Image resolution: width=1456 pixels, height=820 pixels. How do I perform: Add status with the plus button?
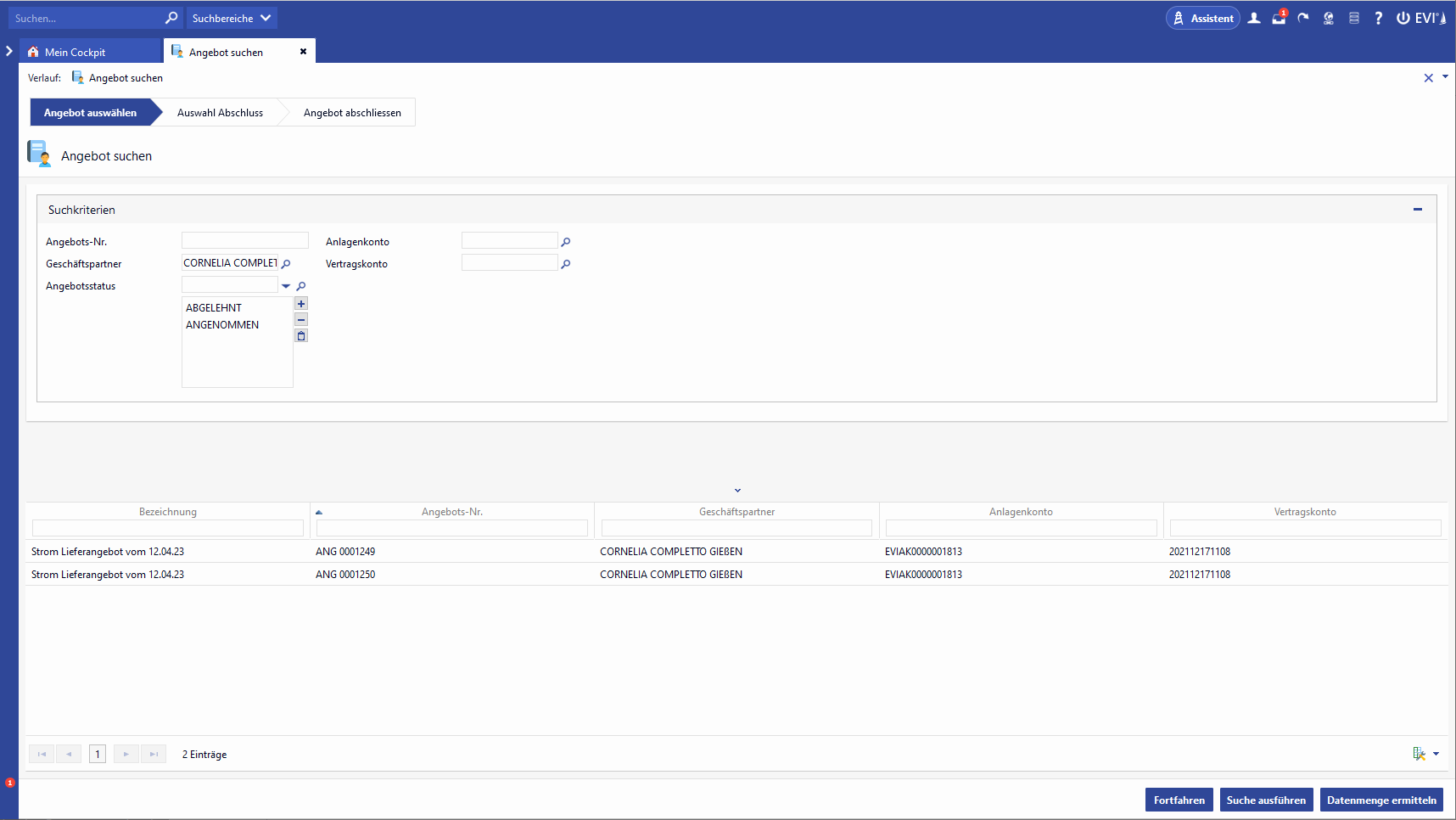301,304
